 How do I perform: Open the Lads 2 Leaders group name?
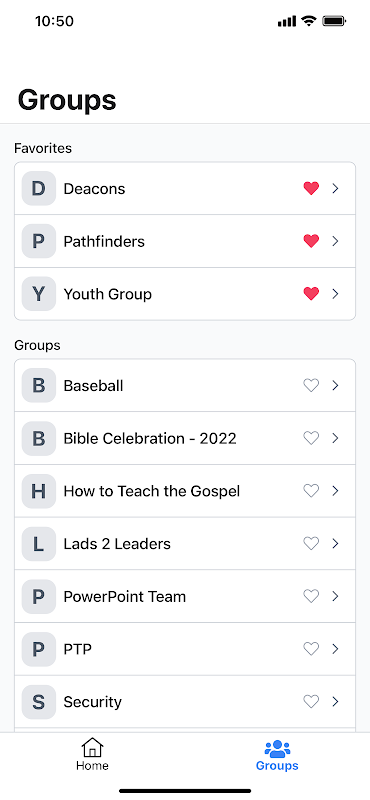tap(117, 544)
